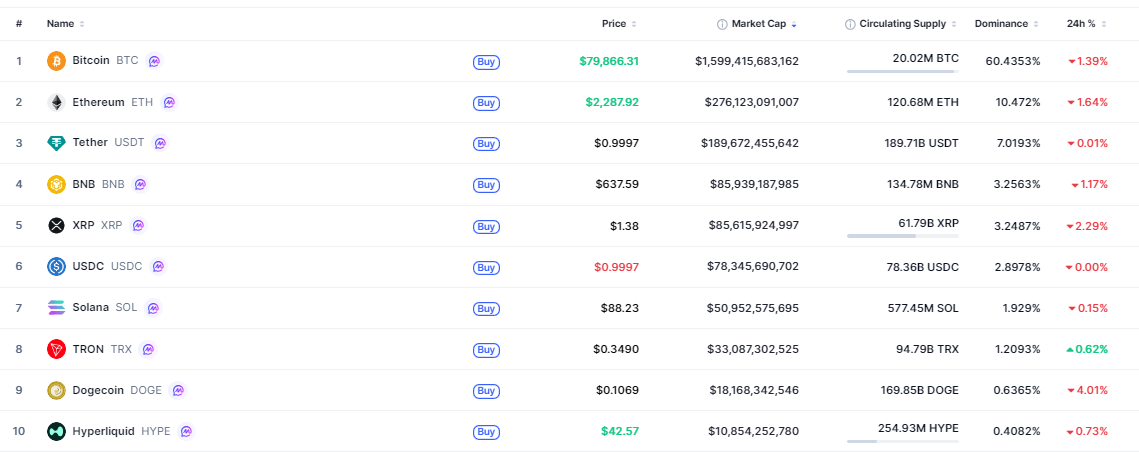This screenshot has height=452, width=1139.
Task: Click the info icon next to Circulating Supply
Action: tap(850, 24)
